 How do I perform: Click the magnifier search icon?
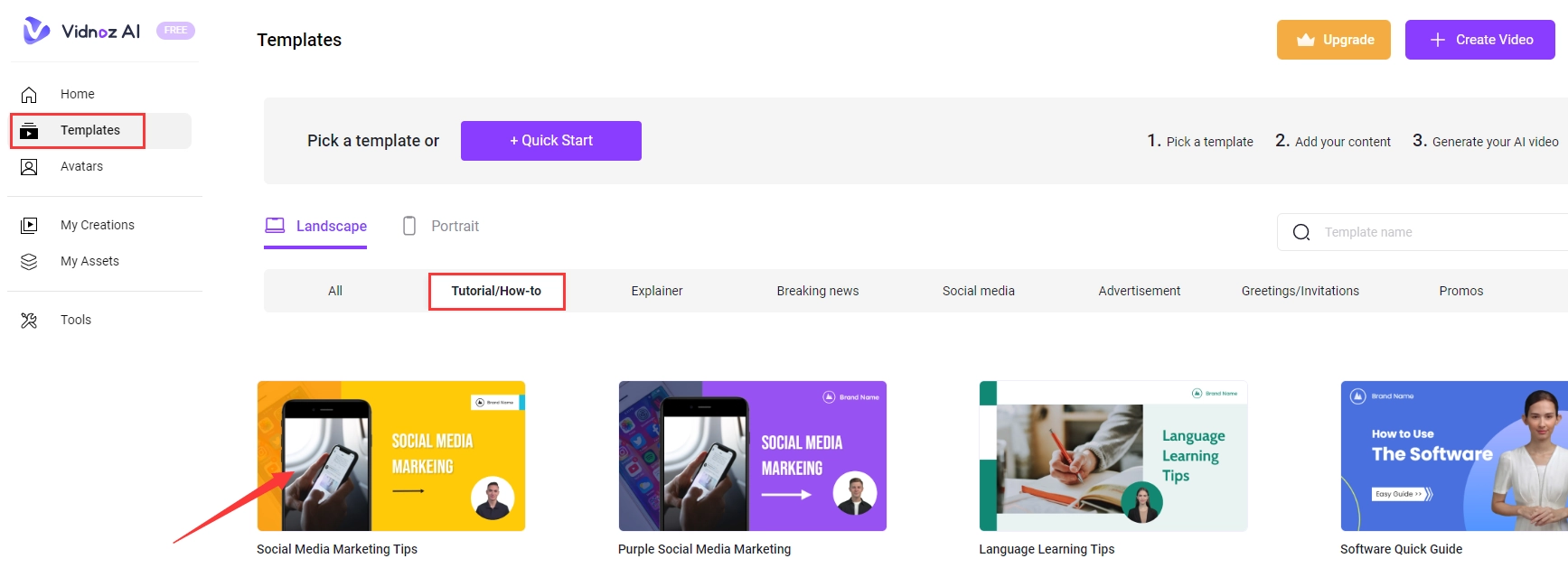[1301, 232]
